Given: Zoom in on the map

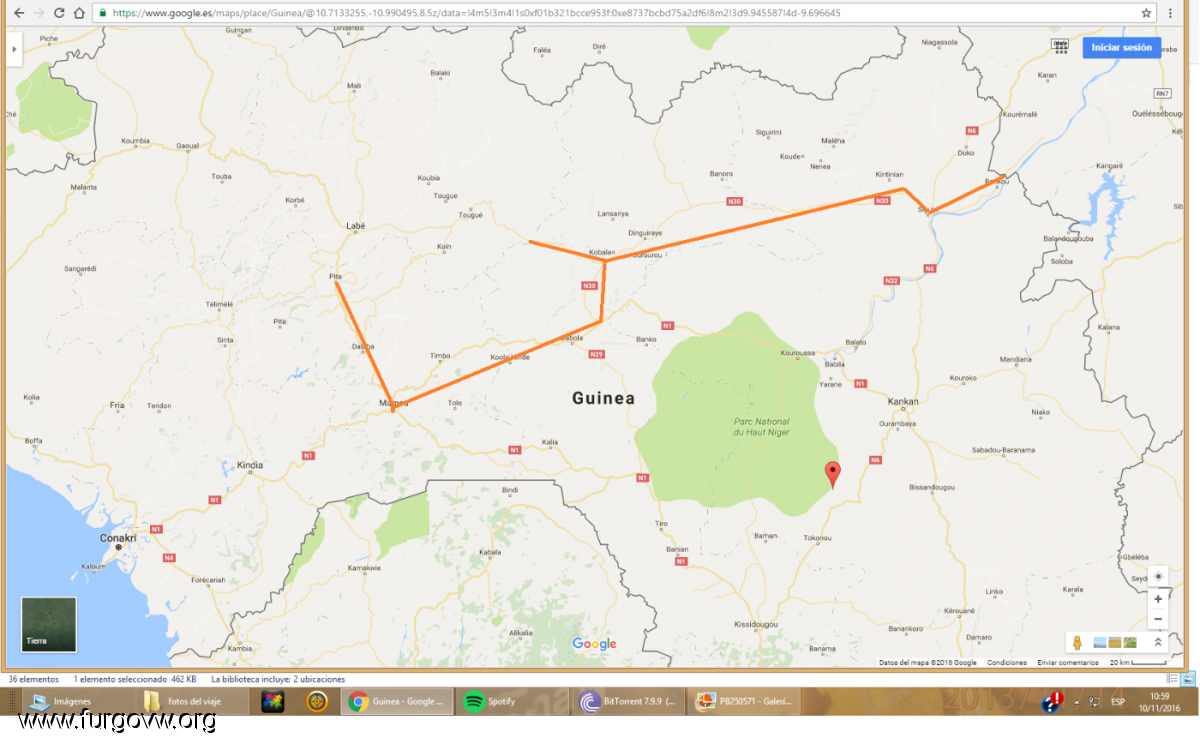Looking at the screenshot, I should click(x=1158, y=599).
